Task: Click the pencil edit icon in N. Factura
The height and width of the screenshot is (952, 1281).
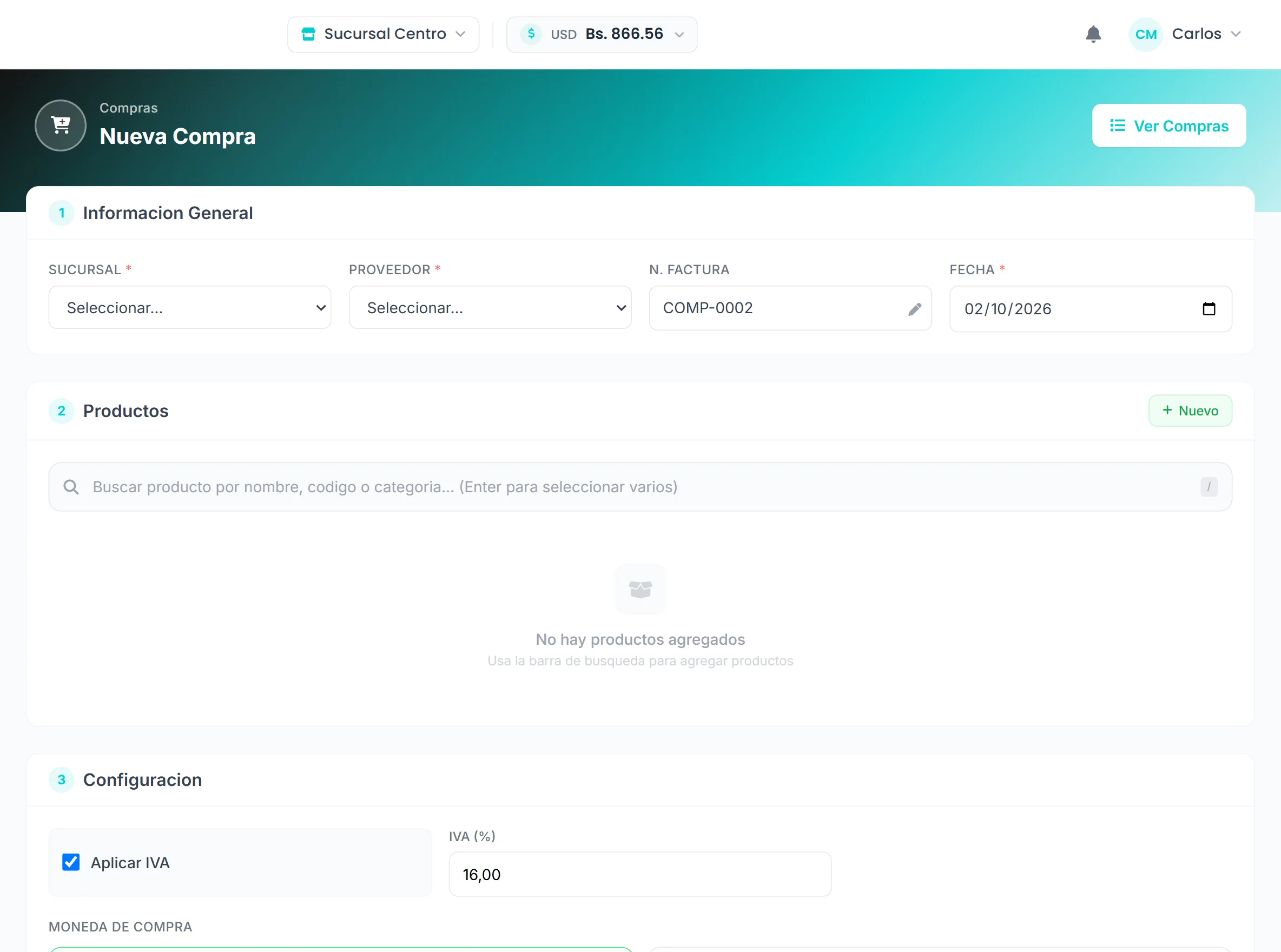Action: [915, 309]
